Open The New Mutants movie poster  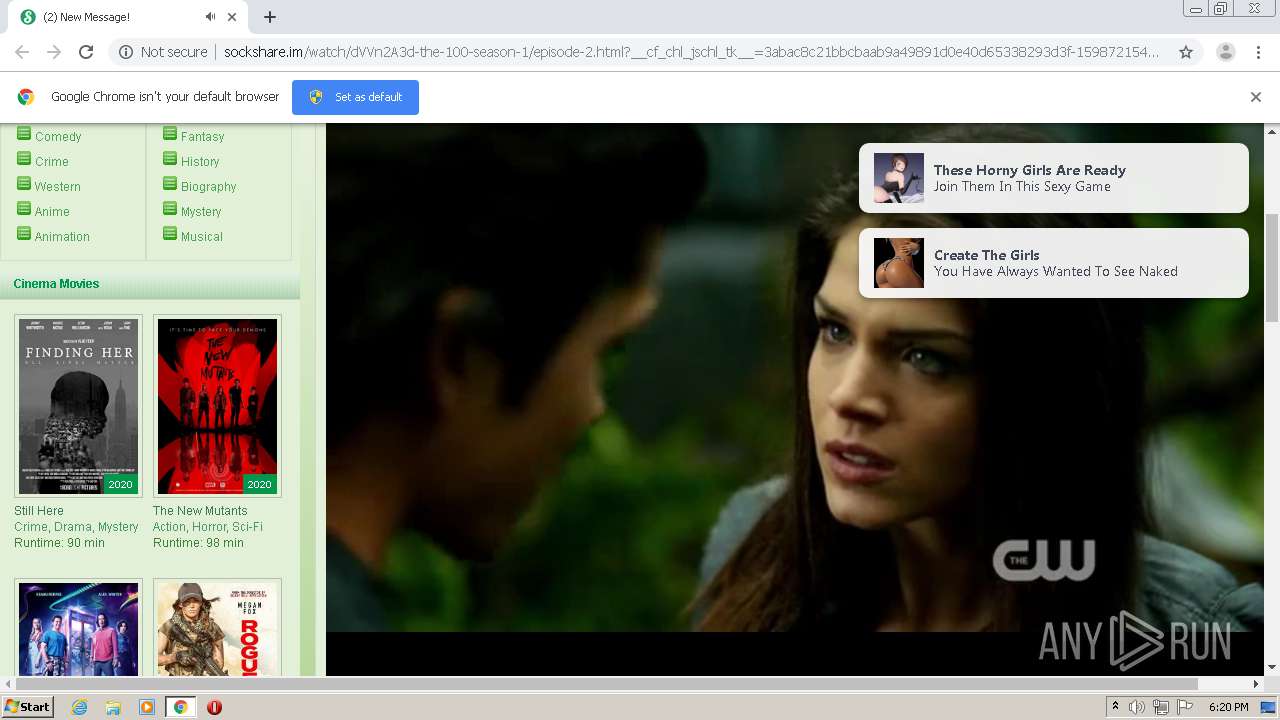tap(217, 406)
